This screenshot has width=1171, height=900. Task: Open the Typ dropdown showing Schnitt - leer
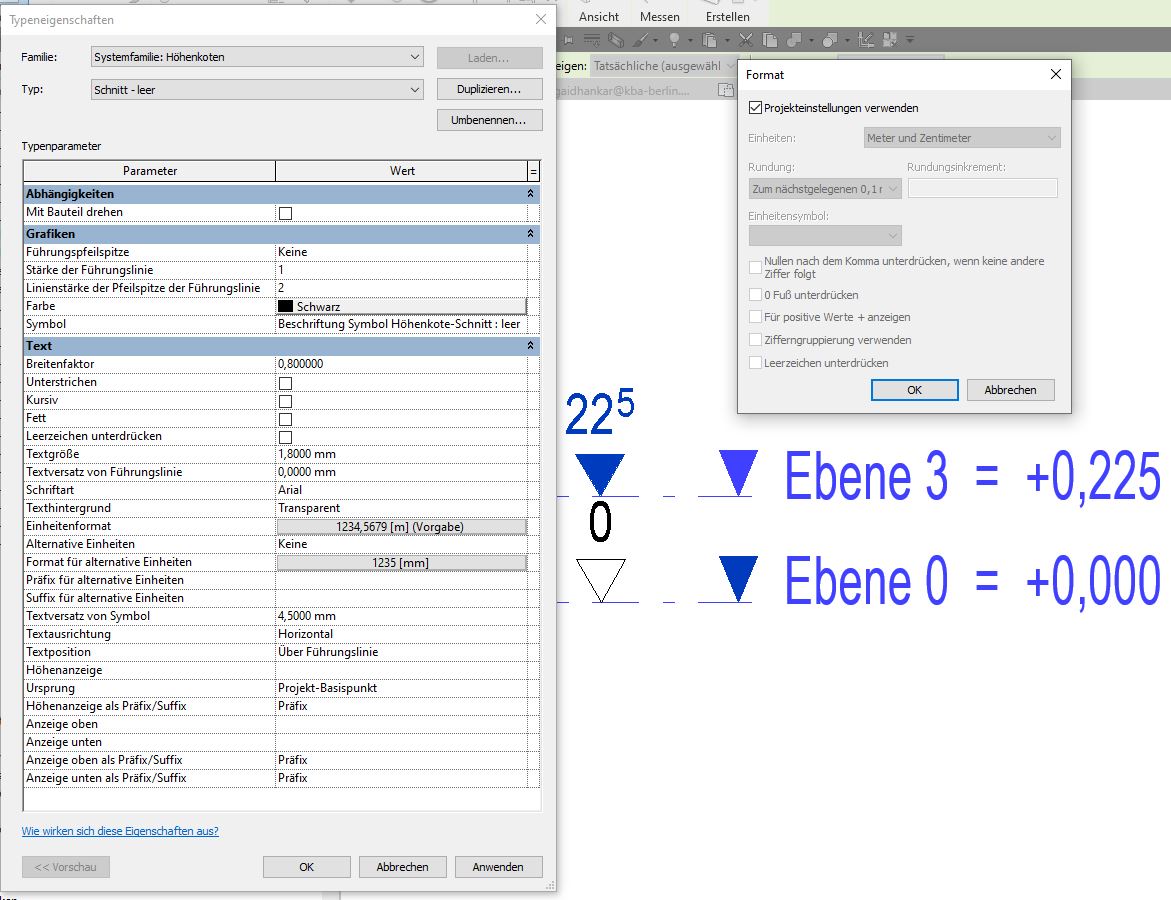pos(257,90)
